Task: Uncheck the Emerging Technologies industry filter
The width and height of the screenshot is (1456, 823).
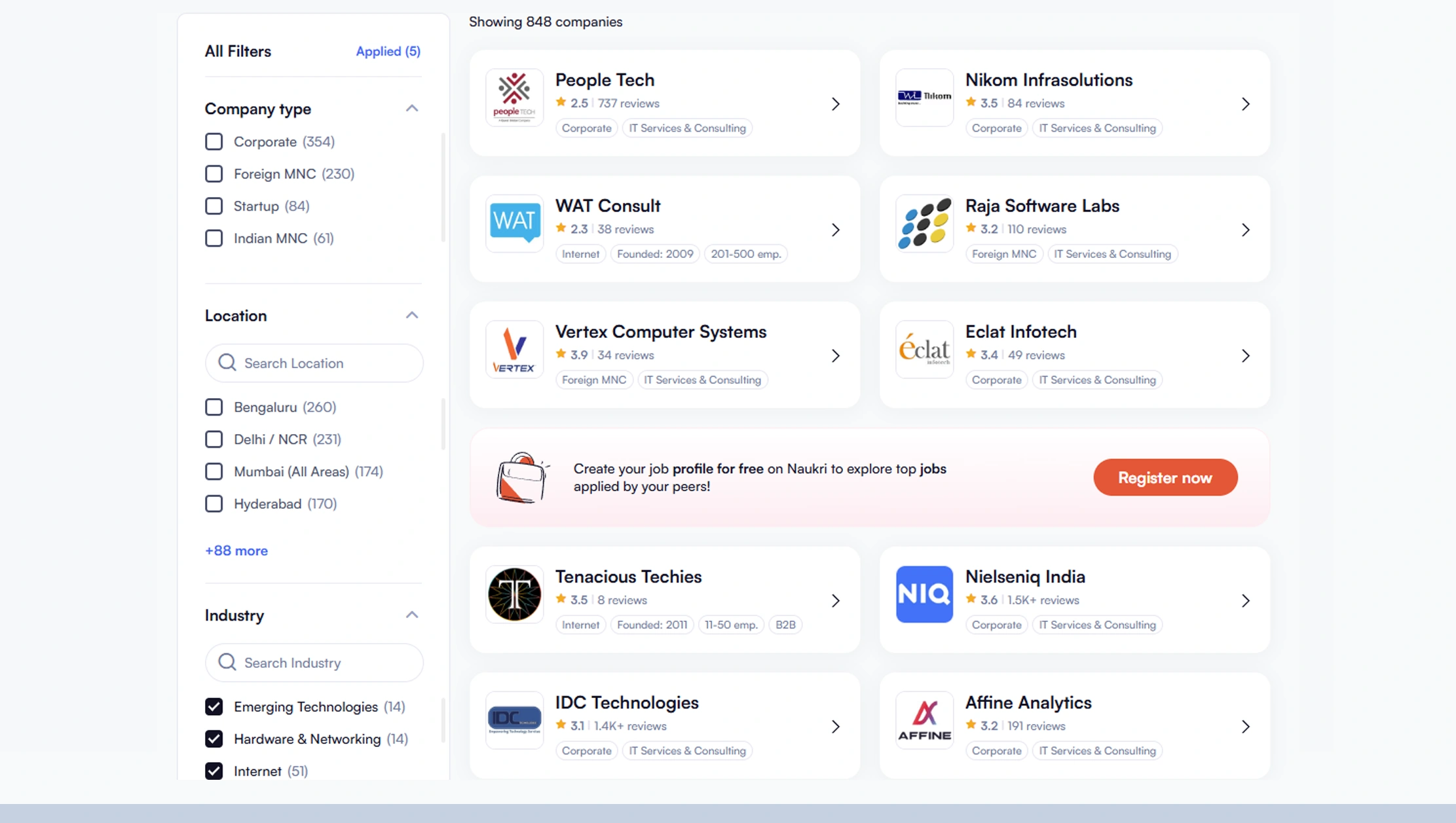Action: point(214,706)
